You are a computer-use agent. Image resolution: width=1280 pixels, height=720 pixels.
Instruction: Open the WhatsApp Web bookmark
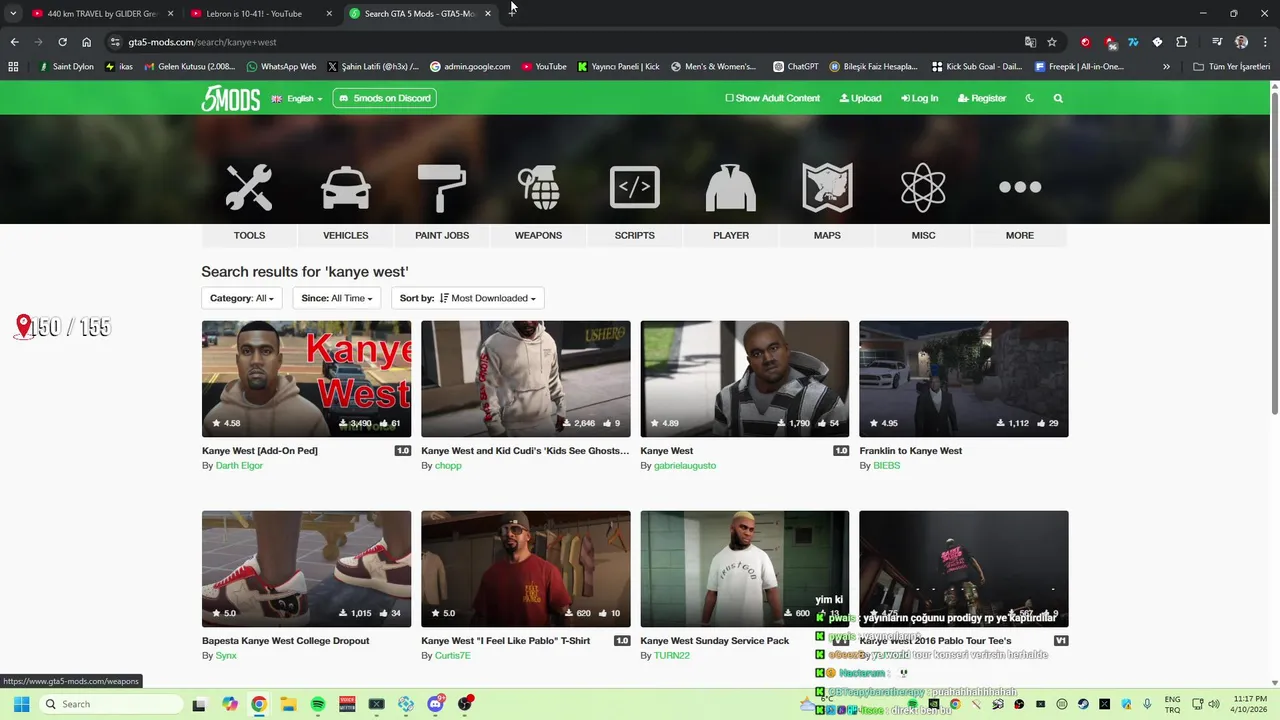[x=281, y=67]
